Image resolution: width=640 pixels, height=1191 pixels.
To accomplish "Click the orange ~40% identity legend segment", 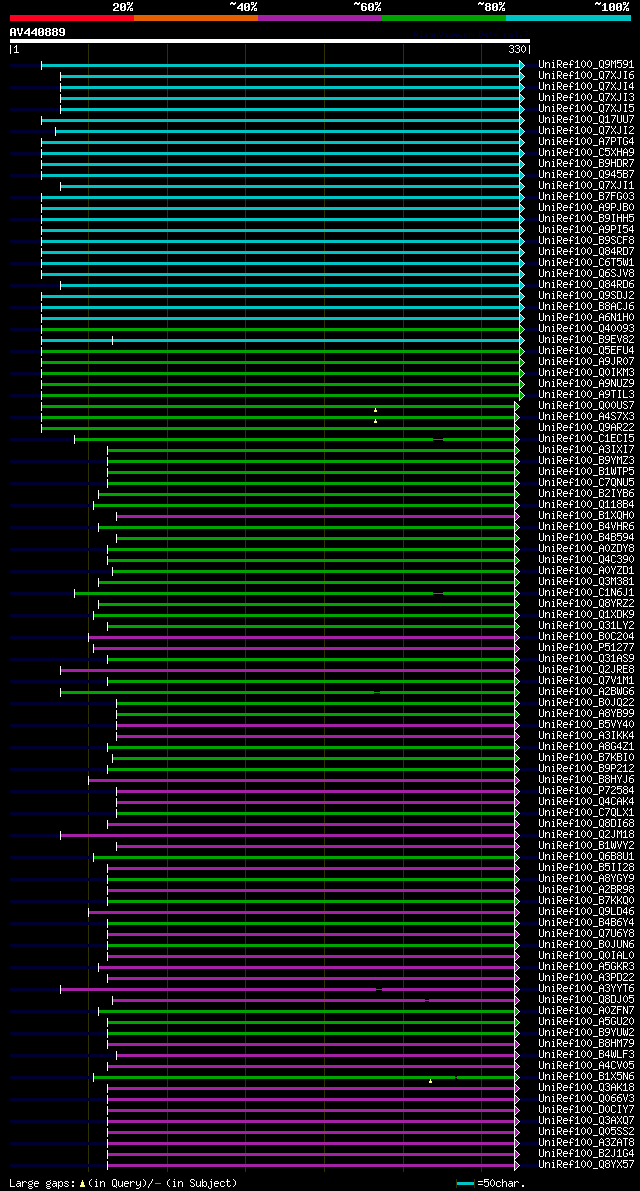I will (x=196, y=17).
